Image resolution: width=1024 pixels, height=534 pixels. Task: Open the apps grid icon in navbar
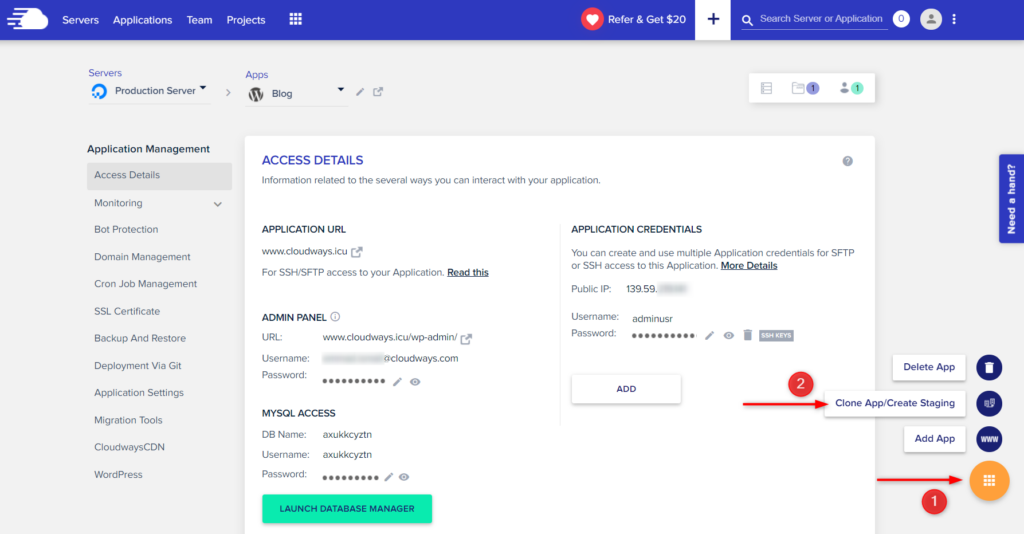(x=295, y=19)
